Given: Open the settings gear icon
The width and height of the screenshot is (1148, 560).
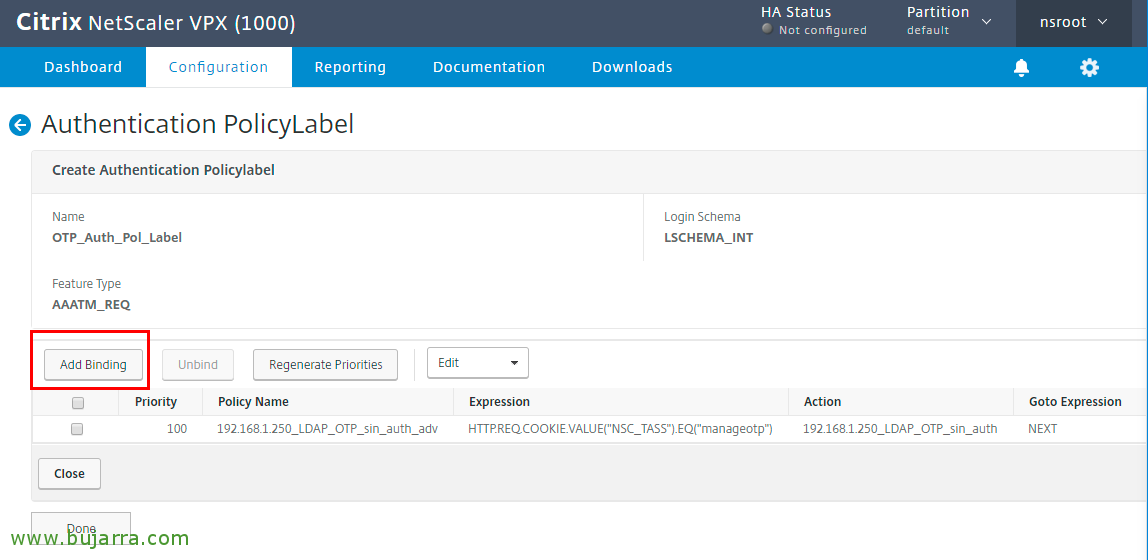Looking at the screenshot, I should tap(1089, 67).
